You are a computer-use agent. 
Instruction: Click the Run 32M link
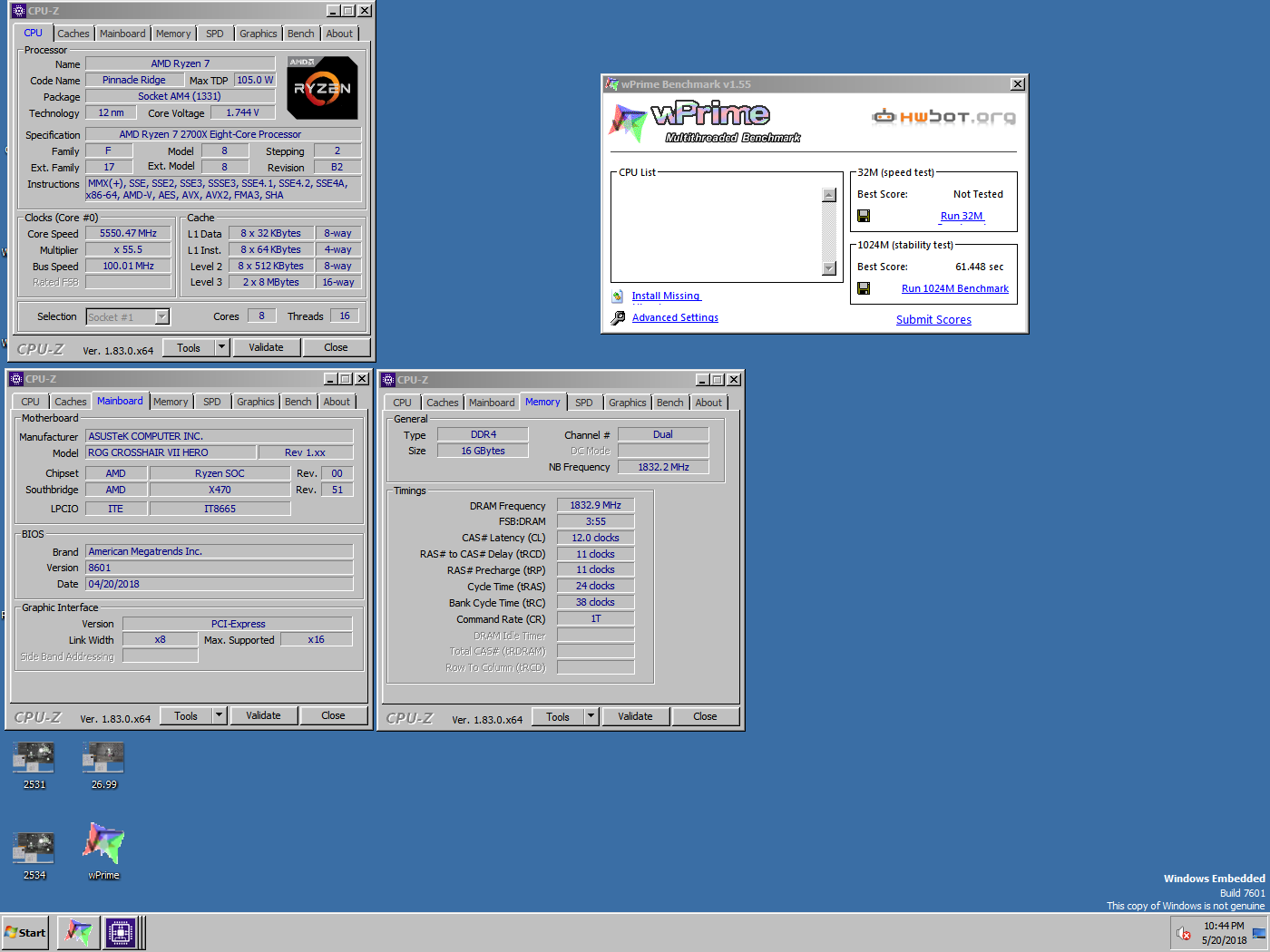[x=962, y=216]
